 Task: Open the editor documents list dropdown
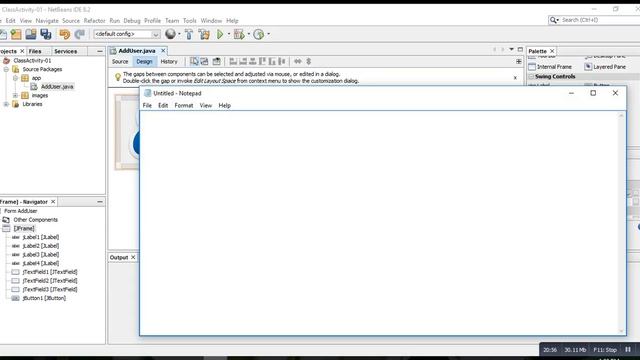pyautogui.click(x=511, y=49)
